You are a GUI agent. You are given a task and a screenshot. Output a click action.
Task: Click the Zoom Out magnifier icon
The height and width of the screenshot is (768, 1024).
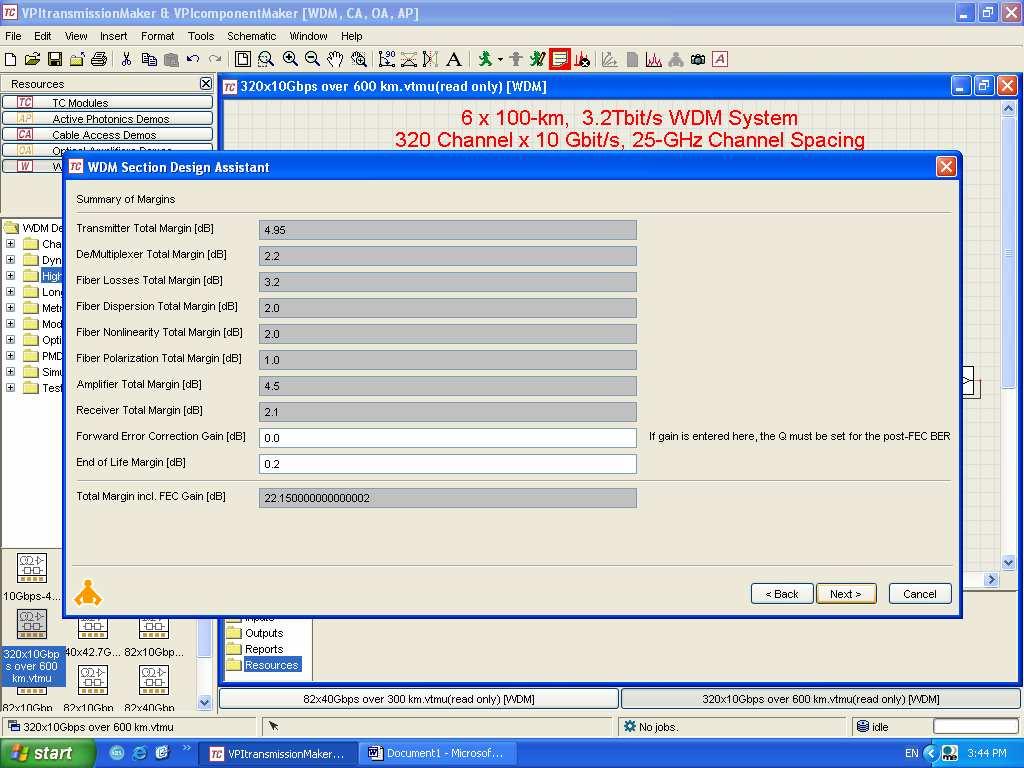[312, 59]
